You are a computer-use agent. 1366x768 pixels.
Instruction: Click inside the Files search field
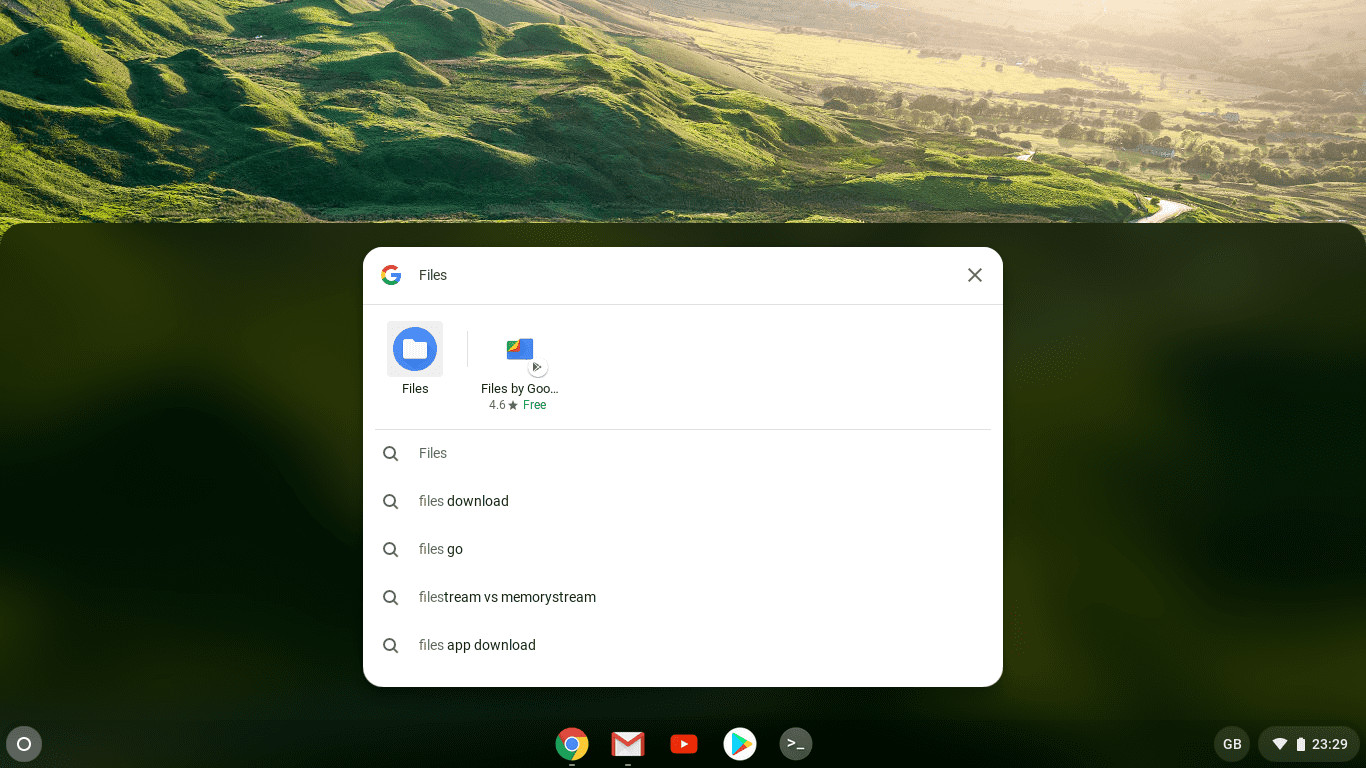pyautogui.click(x=600, y=274)
